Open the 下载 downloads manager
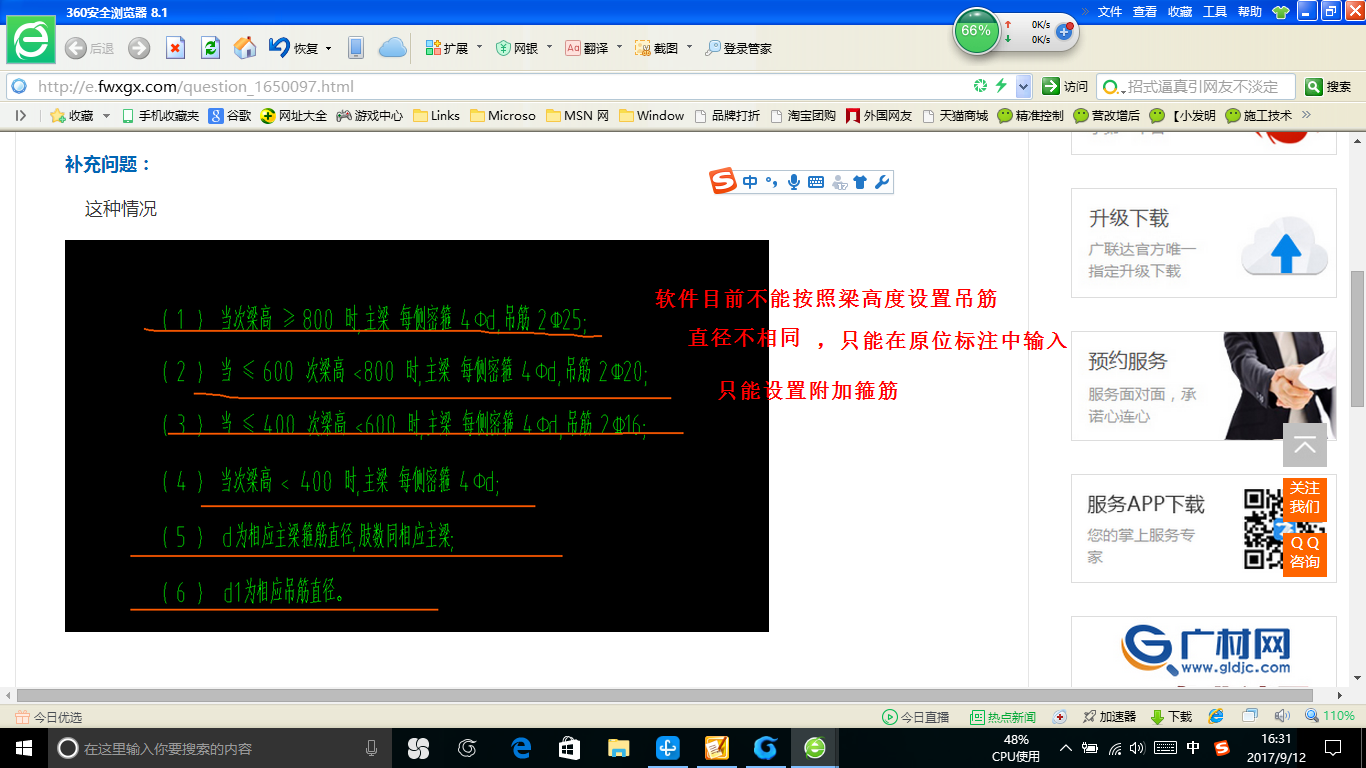 point(1171,717)
